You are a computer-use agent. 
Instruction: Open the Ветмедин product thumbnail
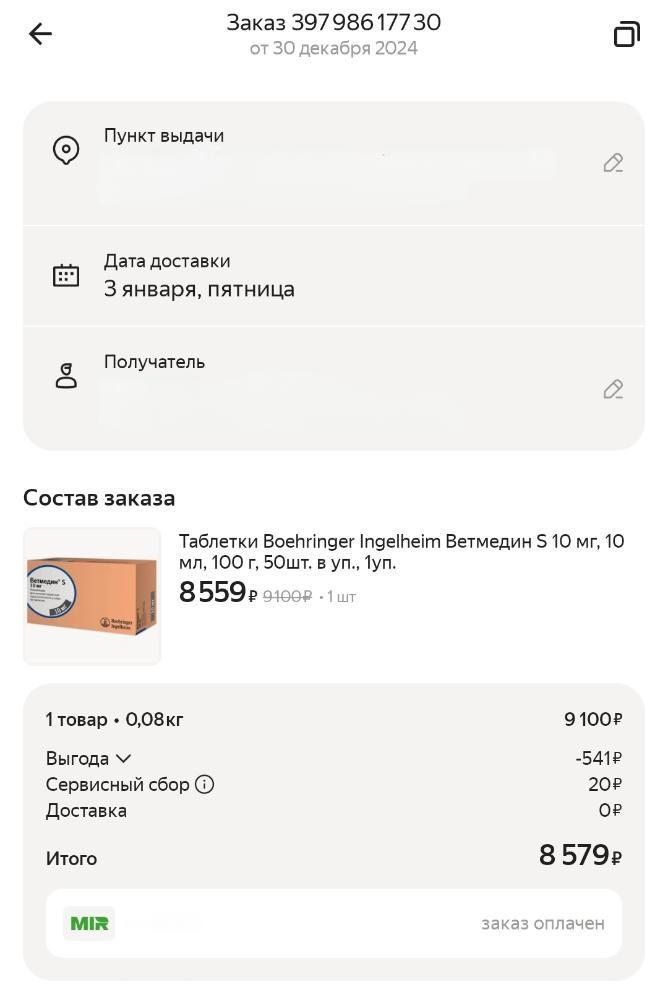[x=92, y=596]
